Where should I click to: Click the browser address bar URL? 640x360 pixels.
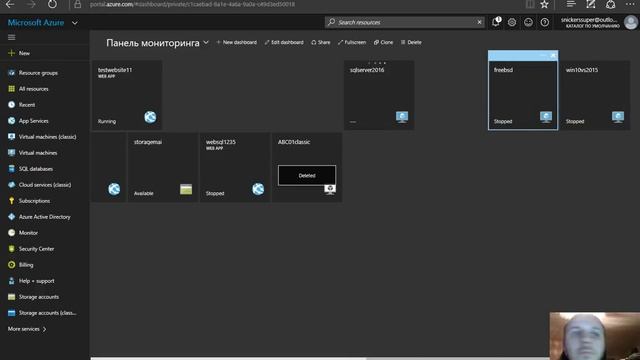192,4
